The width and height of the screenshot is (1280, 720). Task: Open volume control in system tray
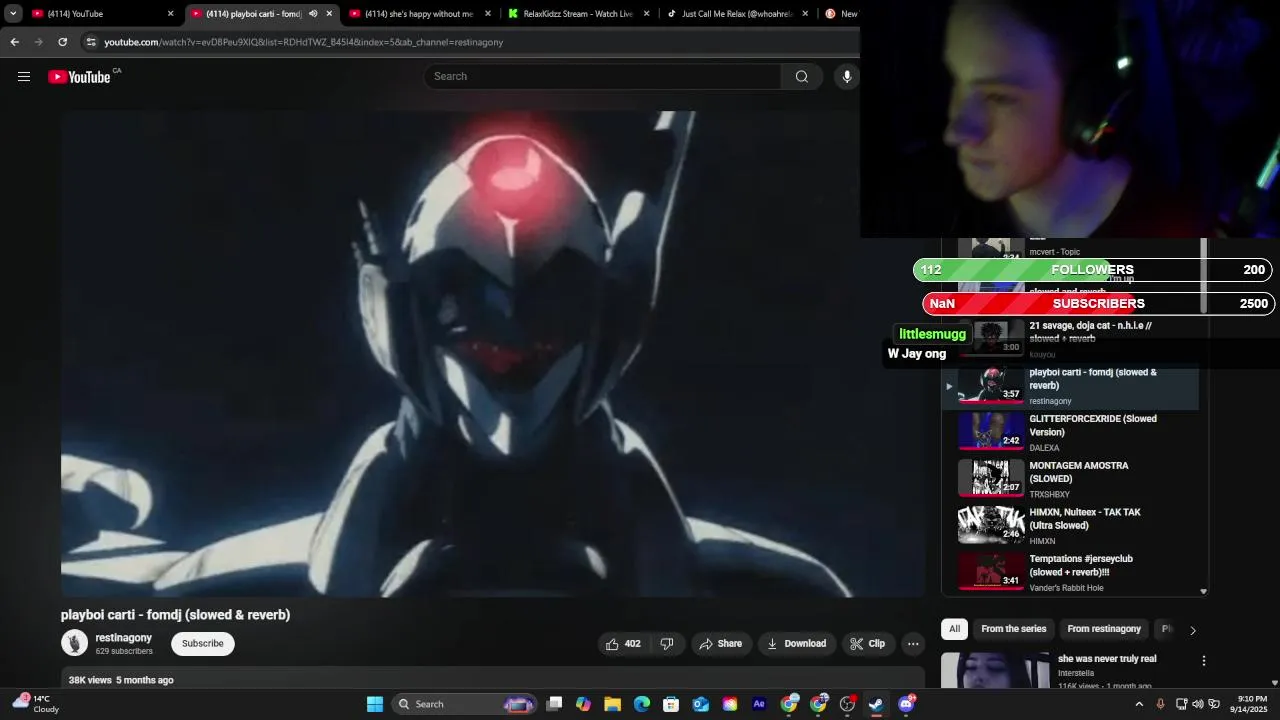pyautogui.click(x=1198, y=704)
